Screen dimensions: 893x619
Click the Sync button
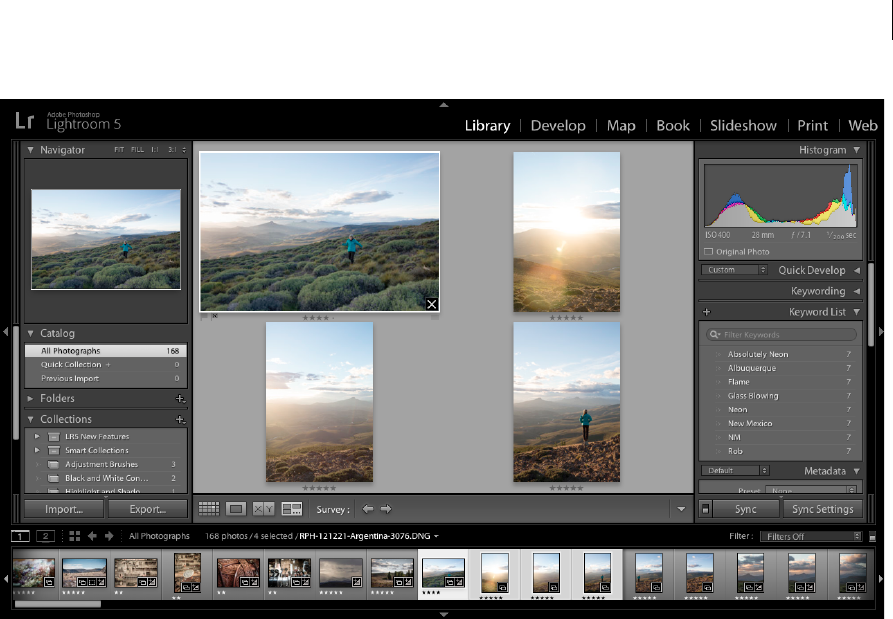745,509
